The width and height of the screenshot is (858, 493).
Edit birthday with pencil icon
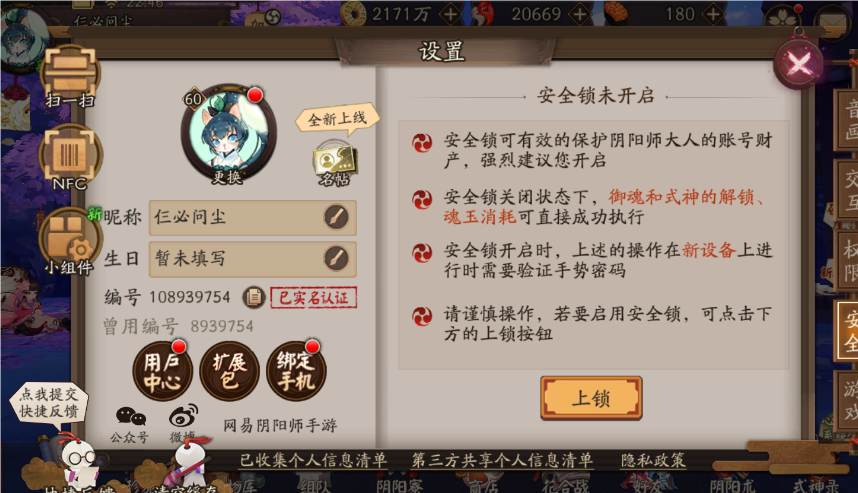click(x=336, y=258)
